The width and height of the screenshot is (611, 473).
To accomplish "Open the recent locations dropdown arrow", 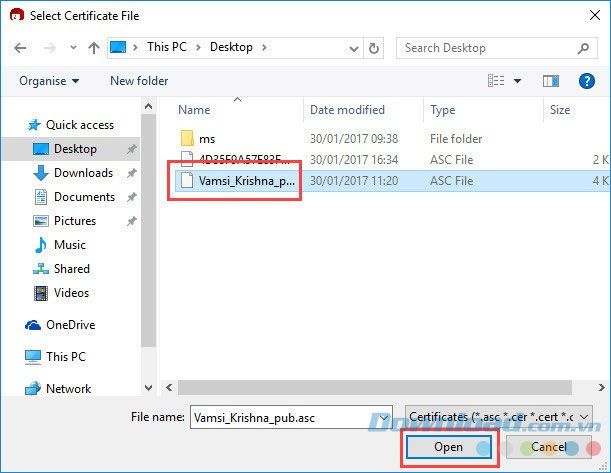I will point(73,48).
